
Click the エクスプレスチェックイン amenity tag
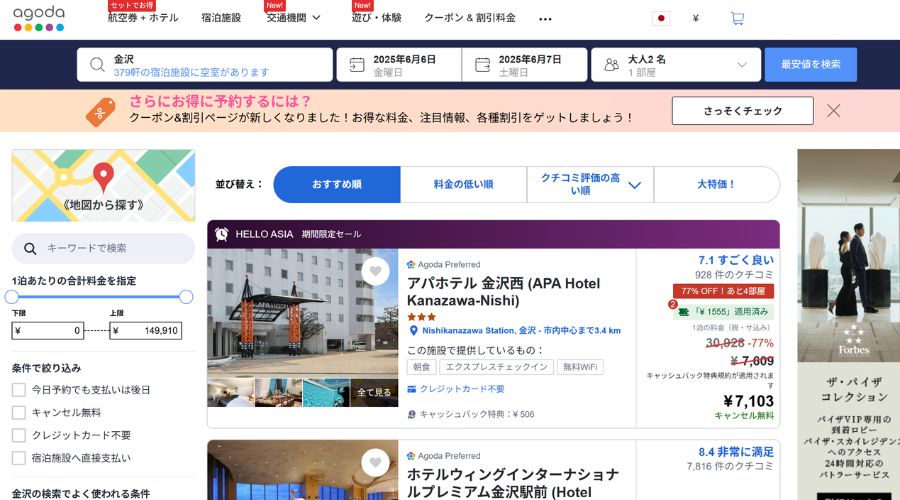496,367
